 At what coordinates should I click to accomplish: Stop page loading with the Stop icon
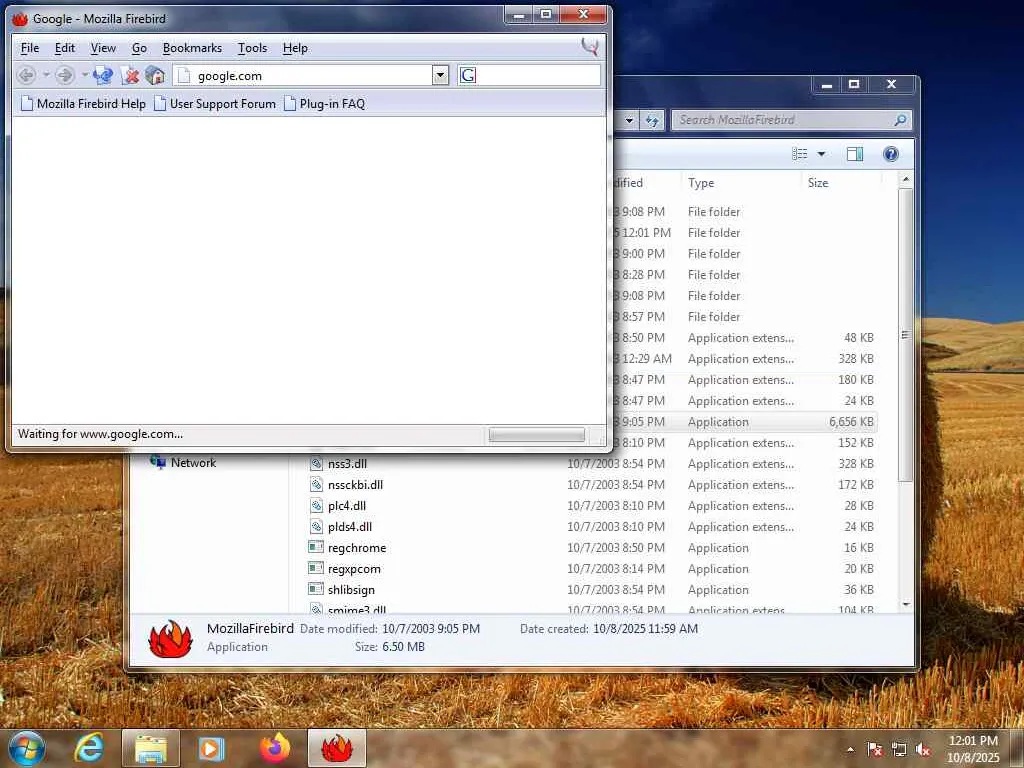click(130, 75)
